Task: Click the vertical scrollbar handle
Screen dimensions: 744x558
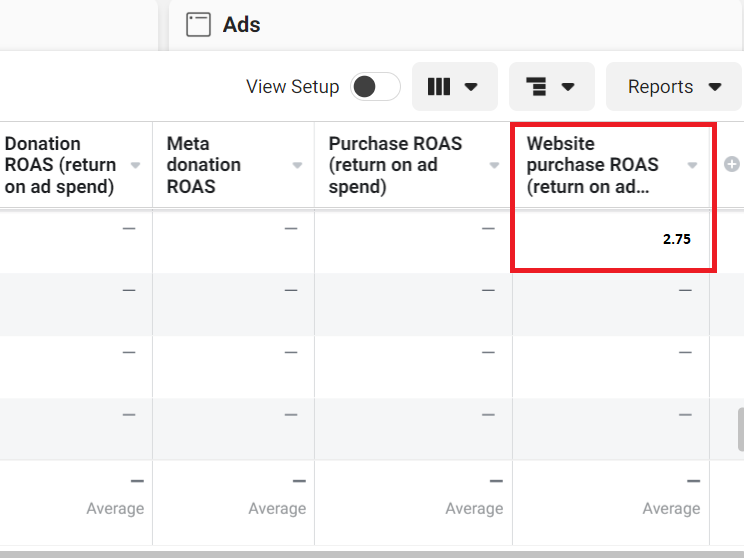Action: tap(741, 429)
